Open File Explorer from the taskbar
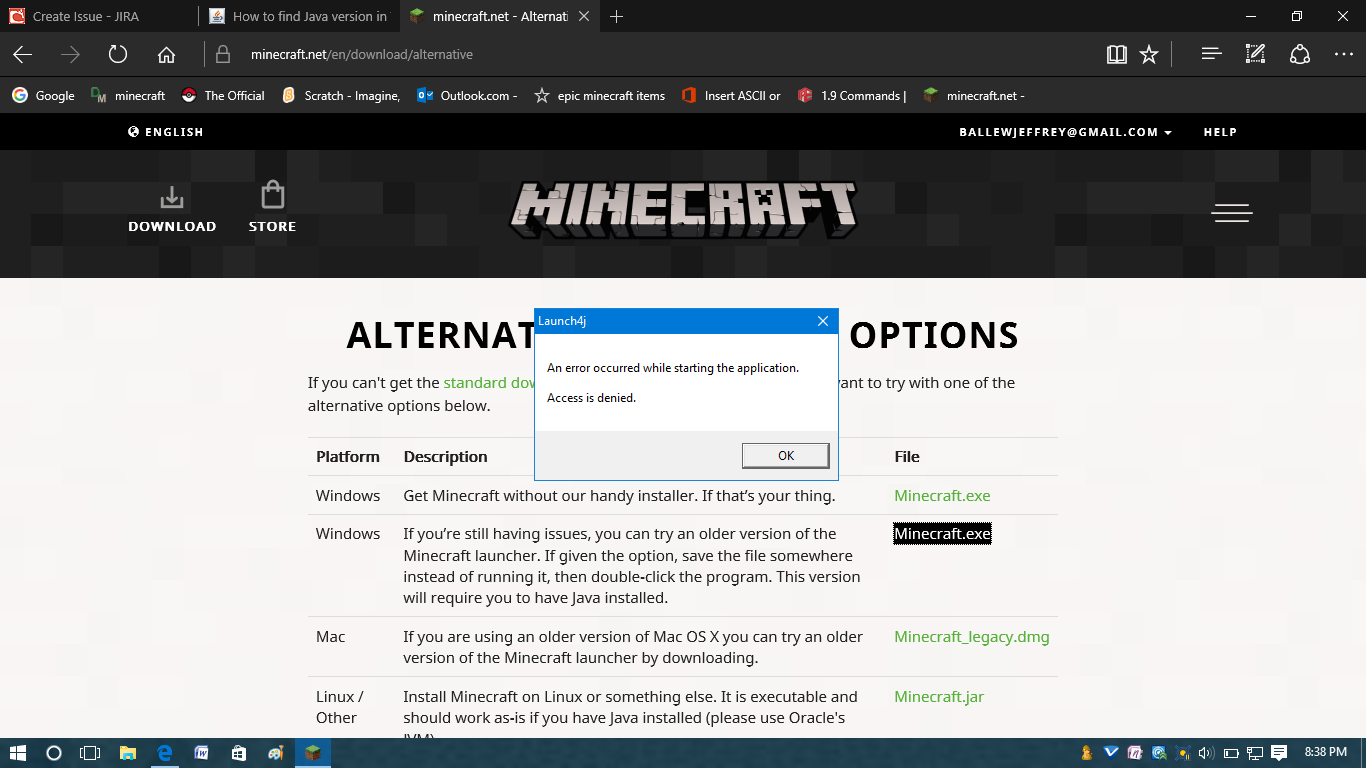Screen dimensions: 1366x768 [128, 753]
